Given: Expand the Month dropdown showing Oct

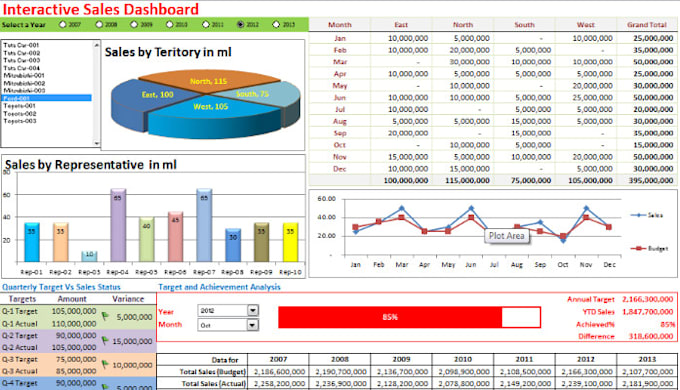Looking at the screenshot, I should tap(253, 325).
